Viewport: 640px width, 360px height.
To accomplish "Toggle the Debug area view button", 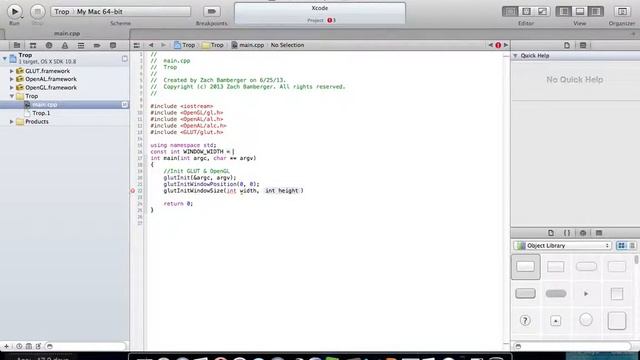I will point(580,11).
